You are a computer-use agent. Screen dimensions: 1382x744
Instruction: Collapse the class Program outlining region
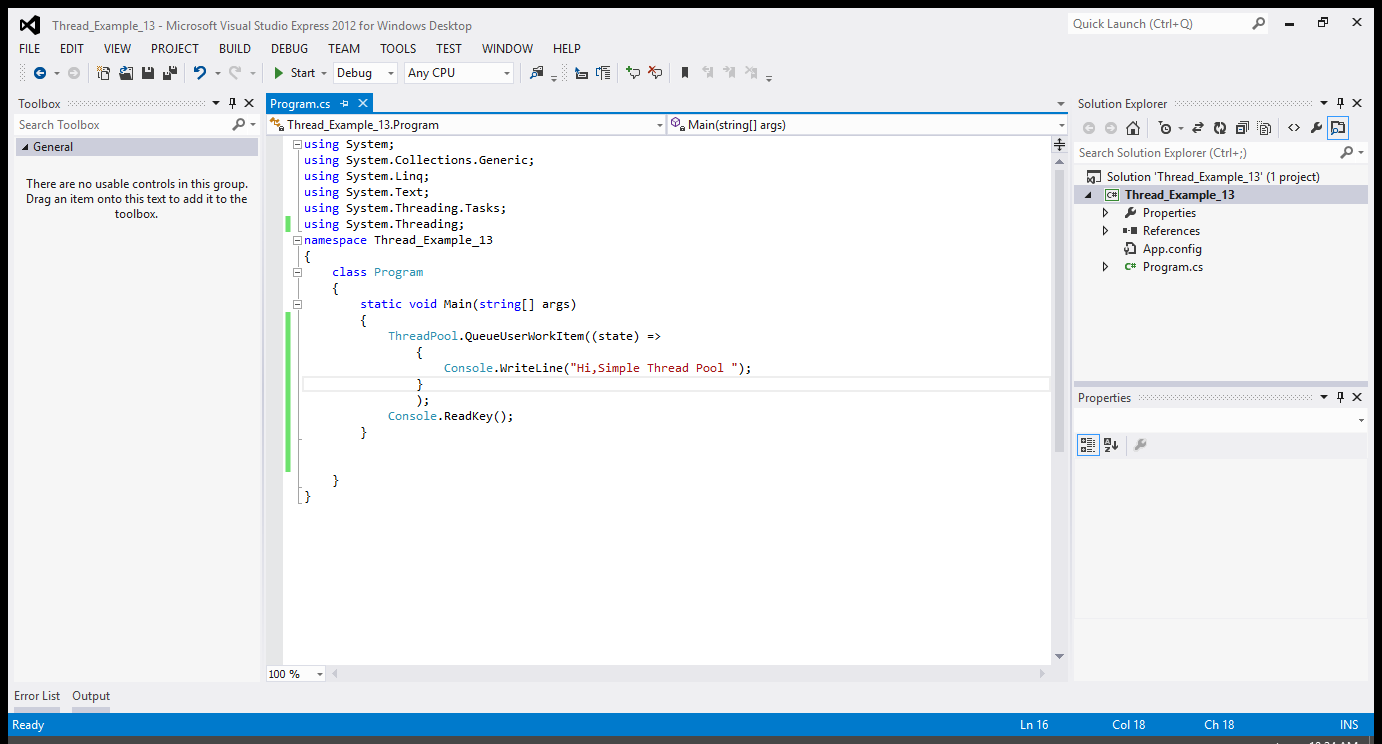pyautogui.click(x=297, y=272)
